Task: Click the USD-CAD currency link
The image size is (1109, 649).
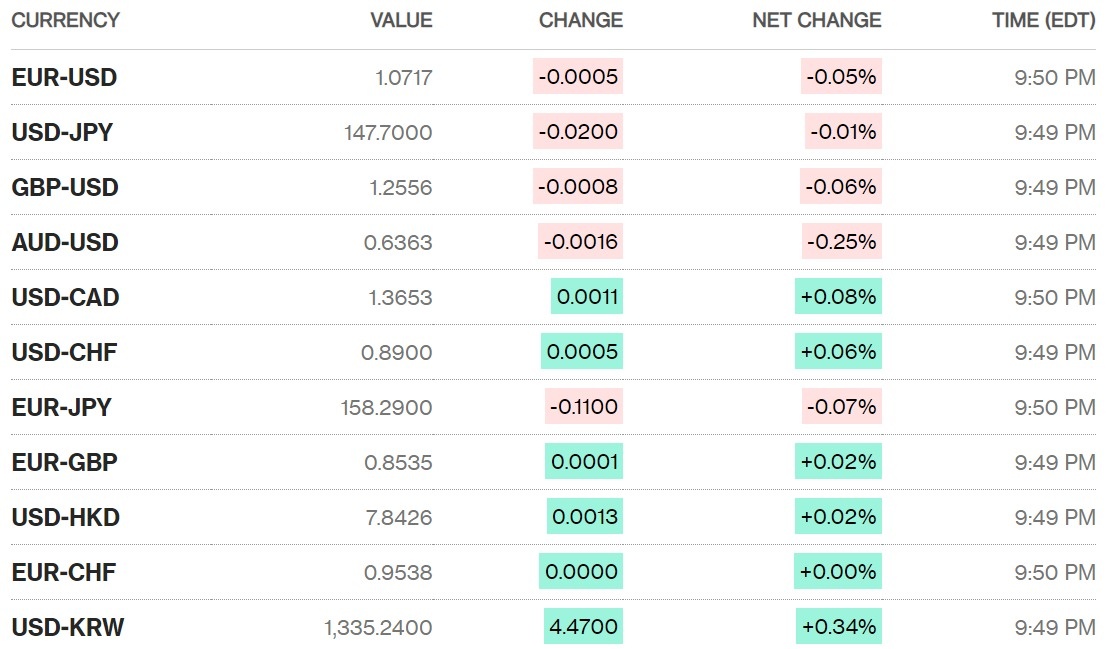Action: pyautogui.click(x=65, y=297)
